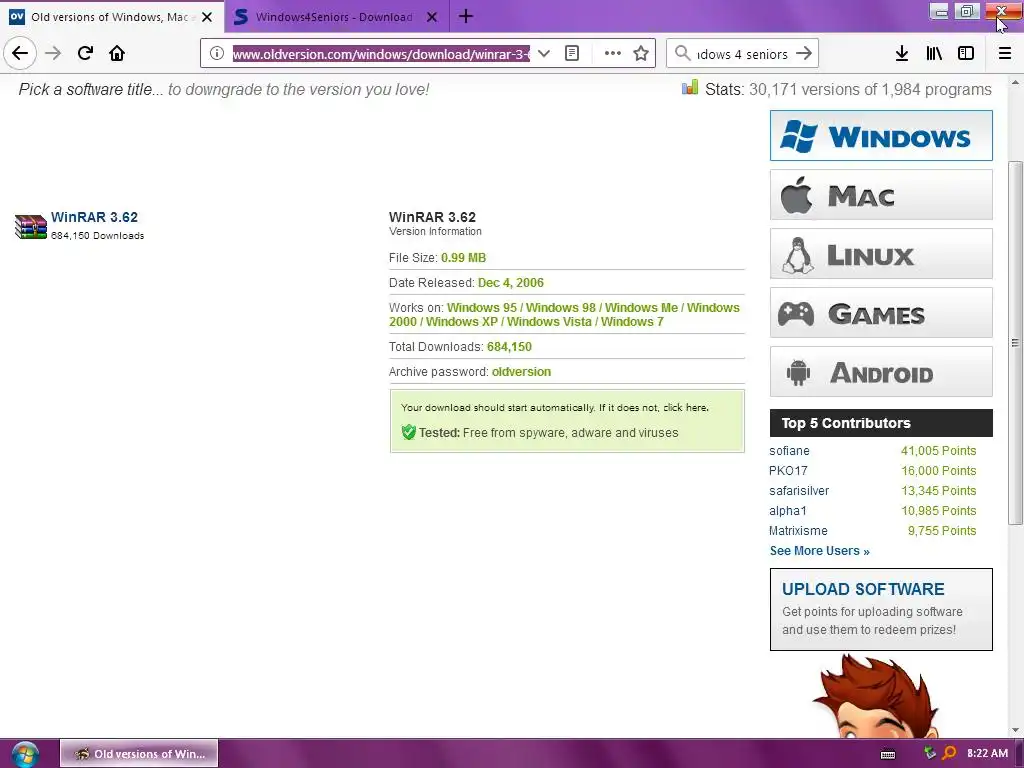Viewport: 1024px width, 768px height.
Task: Open the Windows Start menu
Action: point(24,754)
